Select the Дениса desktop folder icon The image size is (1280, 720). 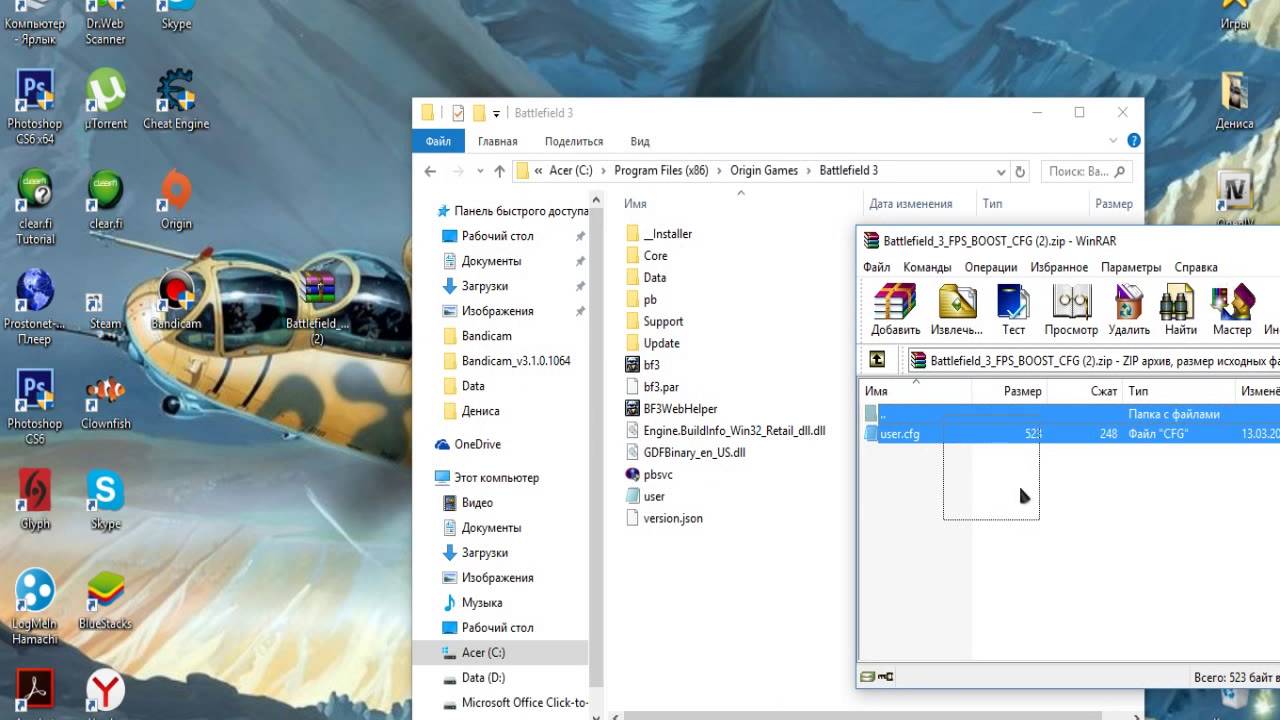coord(1234,100)
